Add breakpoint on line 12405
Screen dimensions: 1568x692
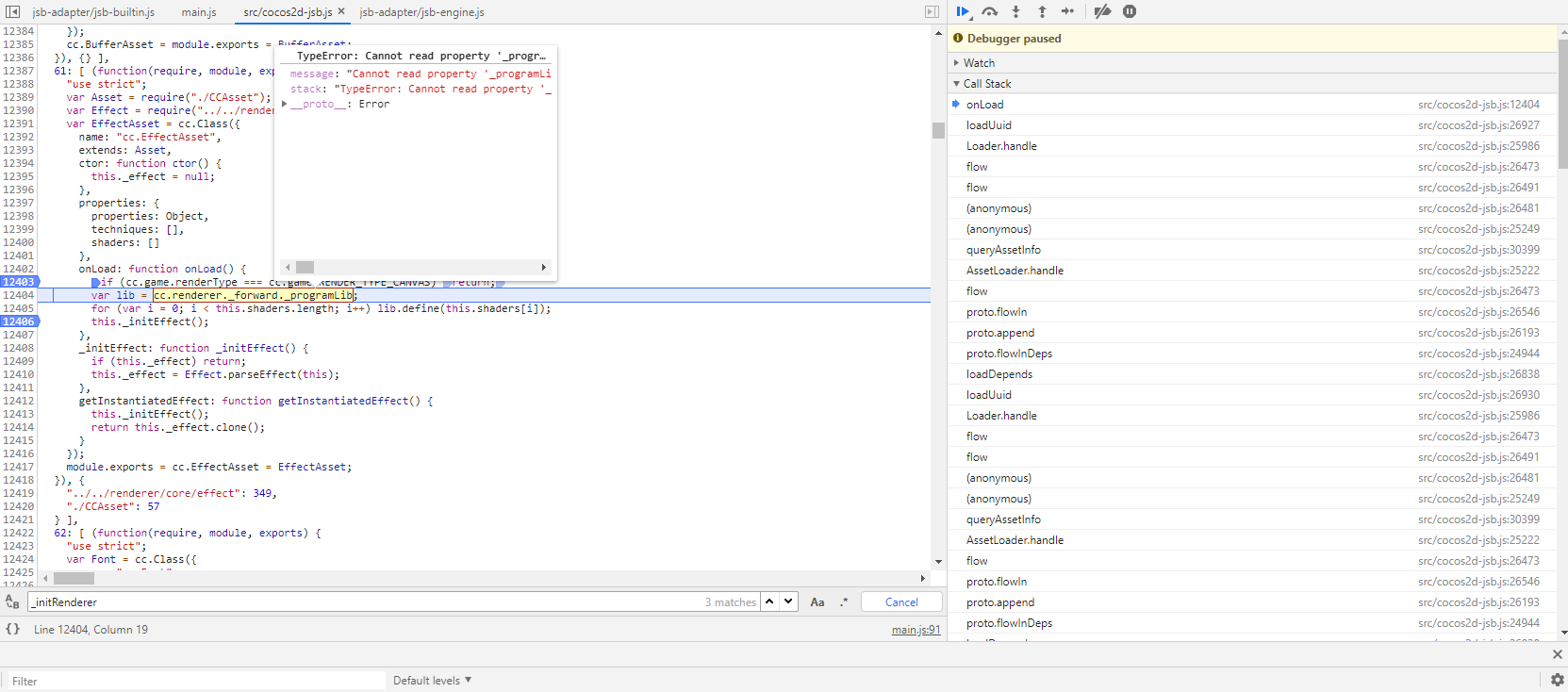pyautogui.click(x=19, y=308)
